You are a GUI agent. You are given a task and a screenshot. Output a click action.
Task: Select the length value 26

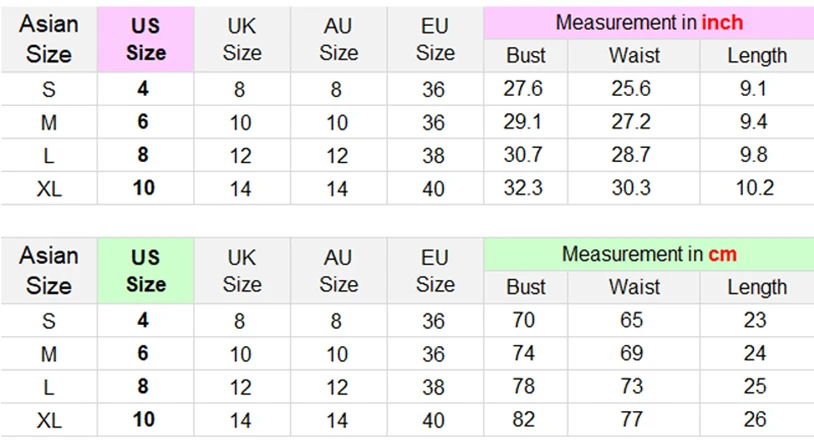coord(755,419)
